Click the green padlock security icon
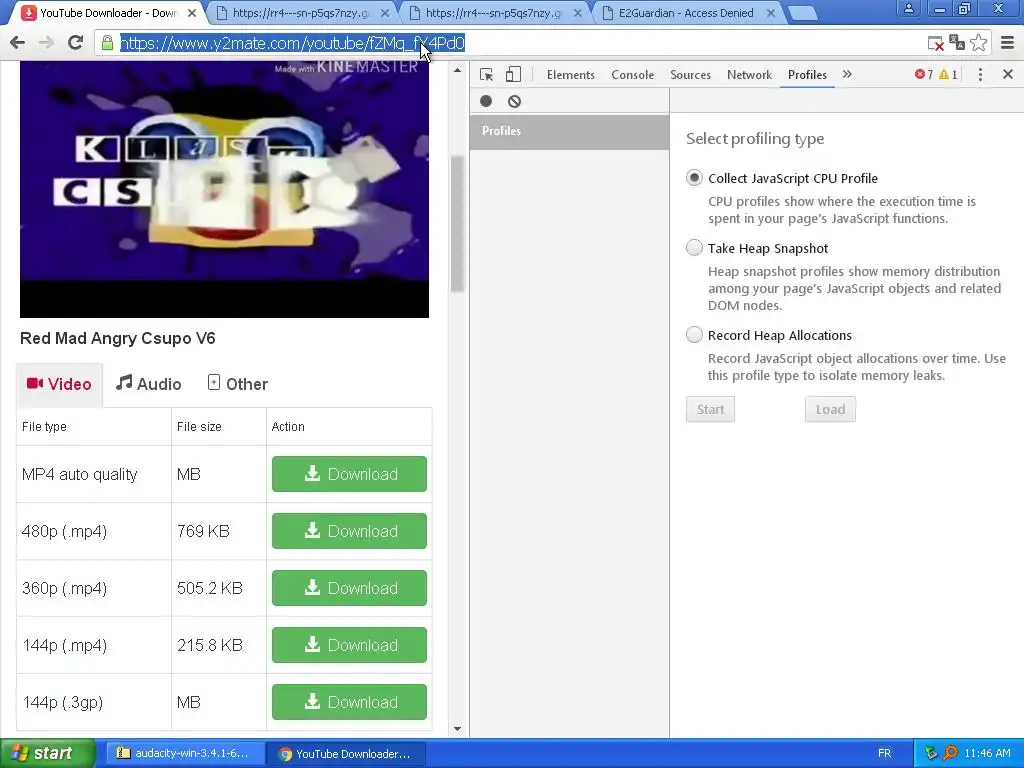This screenshot has width=1024, height=768. [108, 43]
